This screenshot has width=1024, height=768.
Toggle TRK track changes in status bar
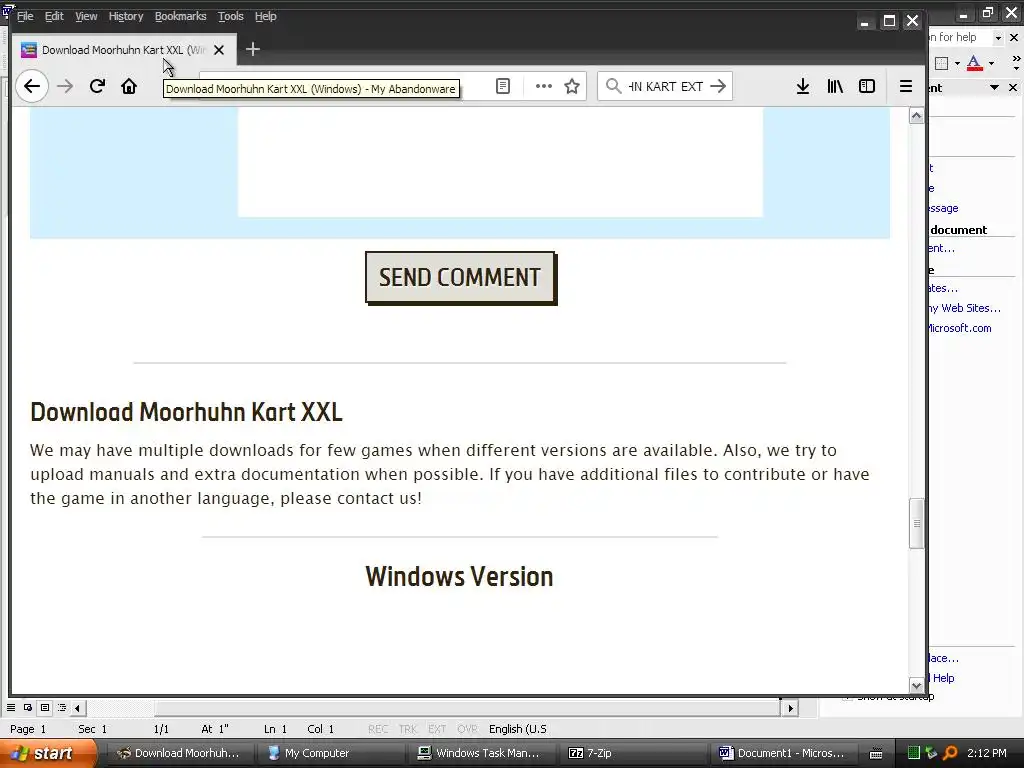tap(408, 729)
